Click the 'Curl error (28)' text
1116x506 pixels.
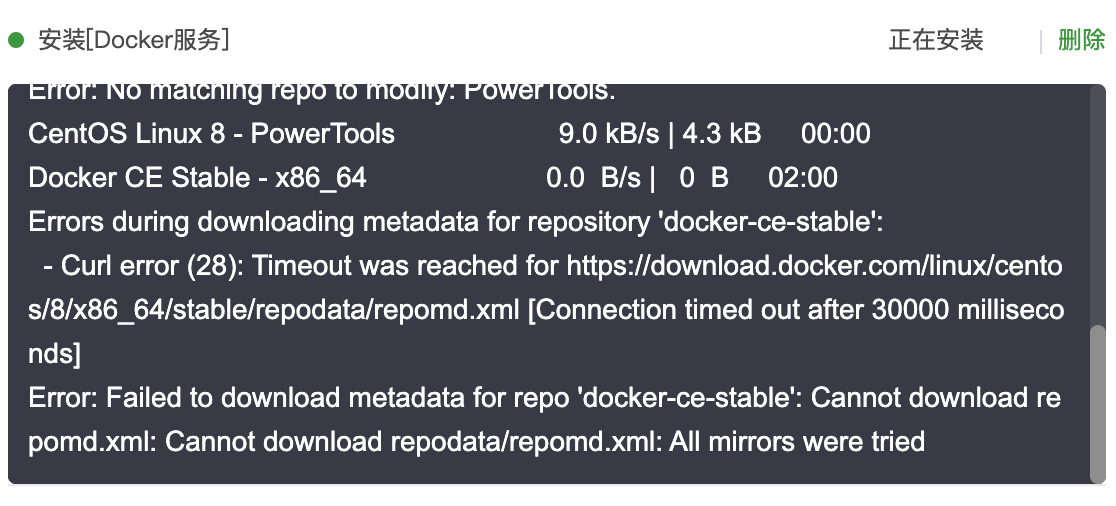[154, 266]
